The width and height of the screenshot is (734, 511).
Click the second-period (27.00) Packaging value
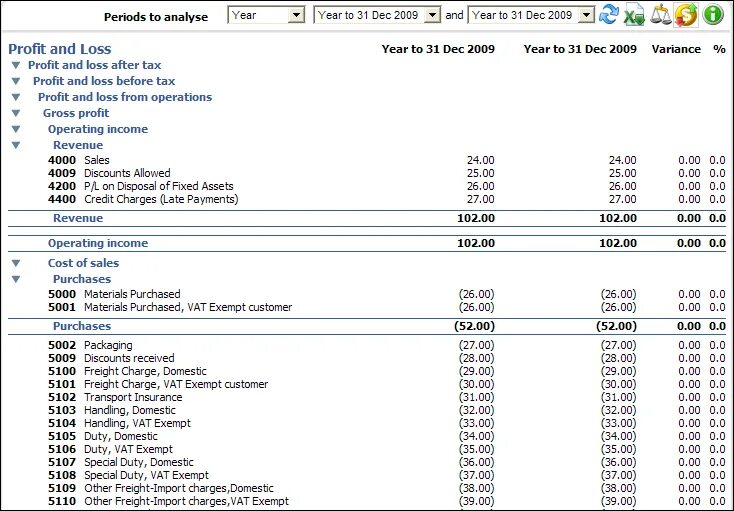pos(618,345)
